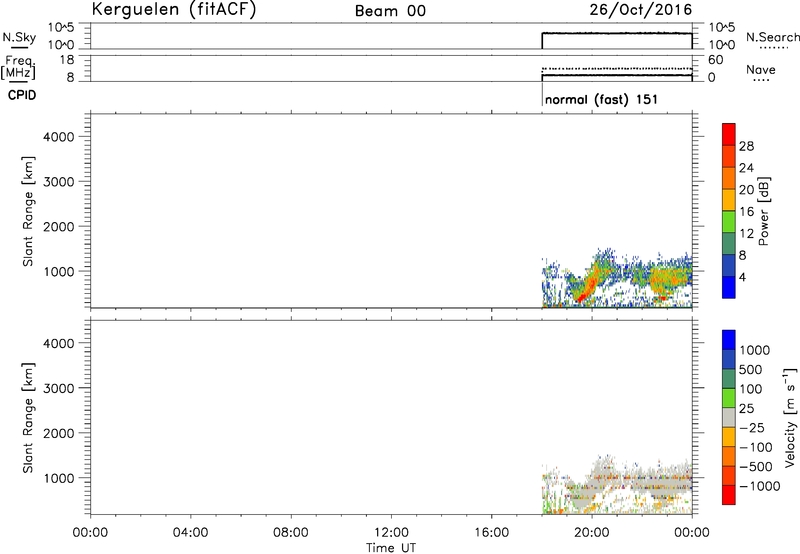Screen dimensions: 800x554
Task: Click the '20:00' time axis tick label
Action: (591, 533)
